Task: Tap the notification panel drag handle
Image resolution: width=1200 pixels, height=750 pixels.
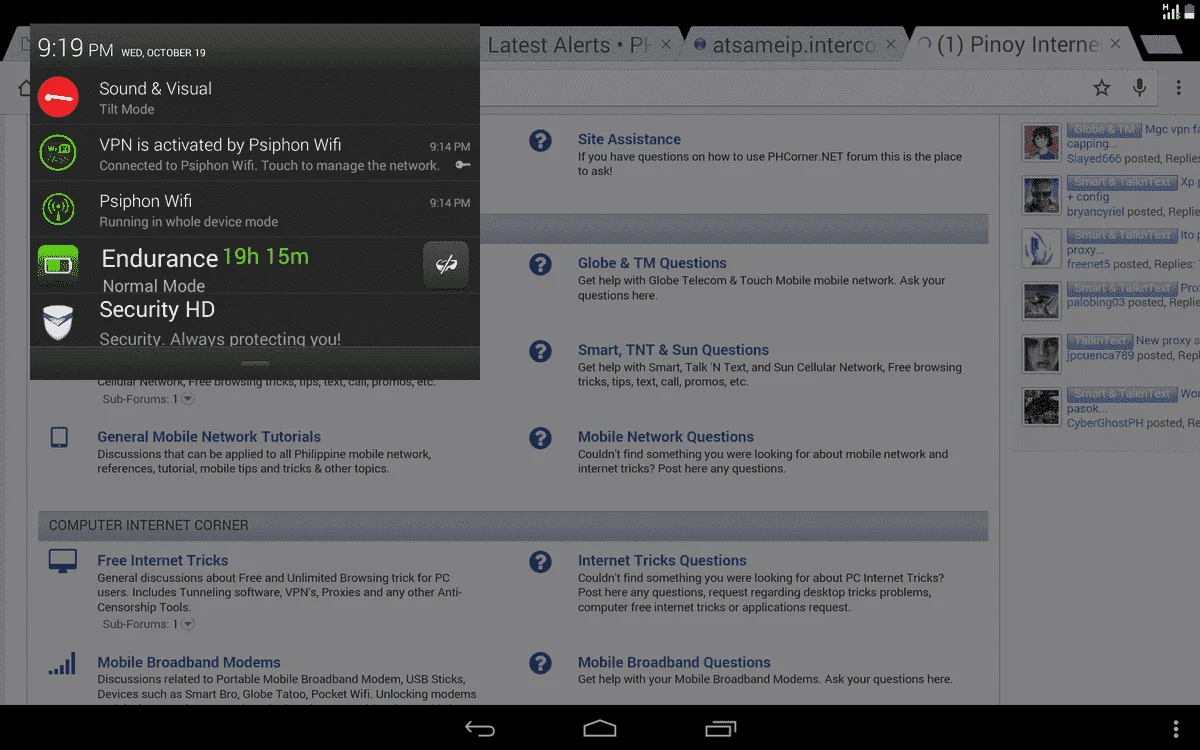Action: (x=255, y=363)
